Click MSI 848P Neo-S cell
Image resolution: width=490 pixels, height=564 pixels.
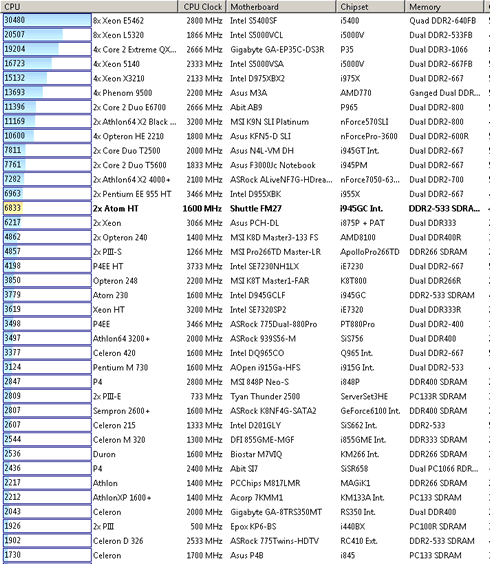pyautogui.click(x=259, y=382)
